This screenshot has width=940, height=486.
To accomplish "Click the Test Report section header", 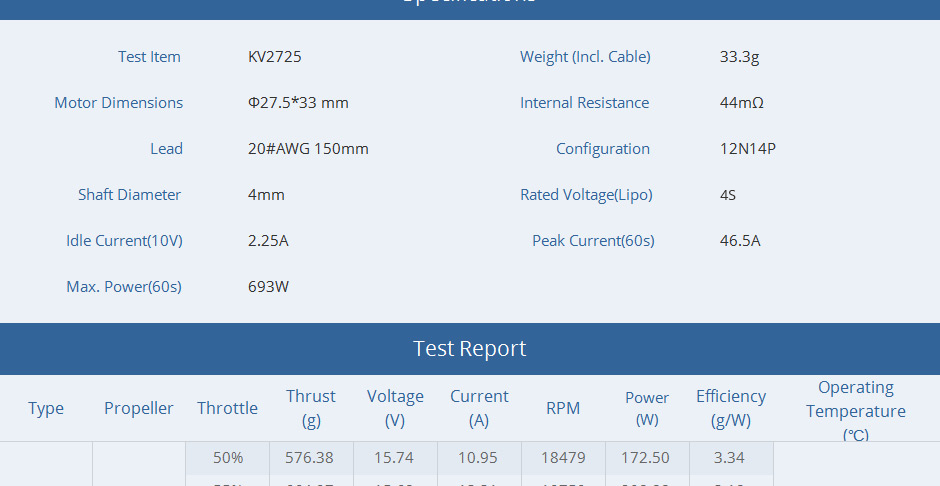I will (469, 349).
